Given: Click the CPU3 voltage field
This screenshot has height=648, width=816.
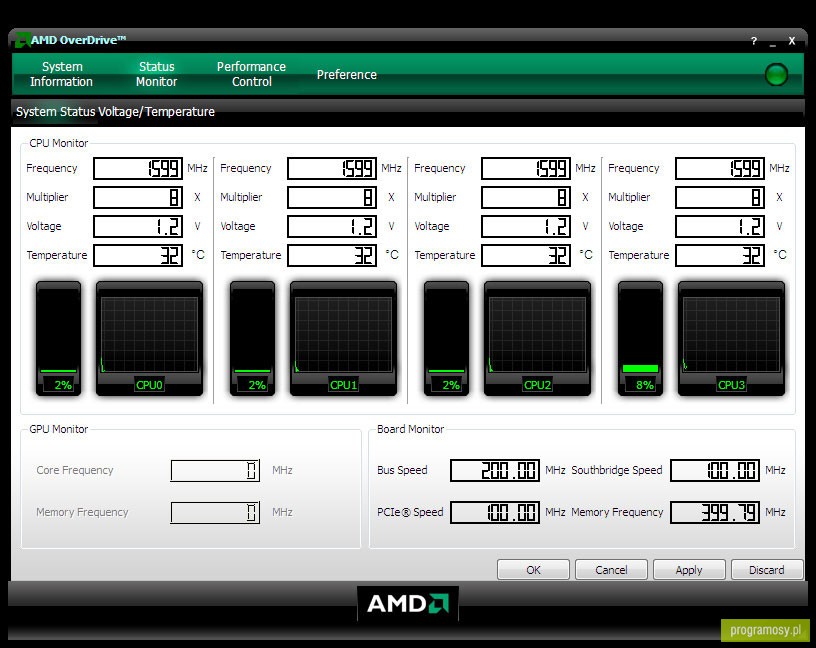Looking at the screenshot, I should coord(720,226).
